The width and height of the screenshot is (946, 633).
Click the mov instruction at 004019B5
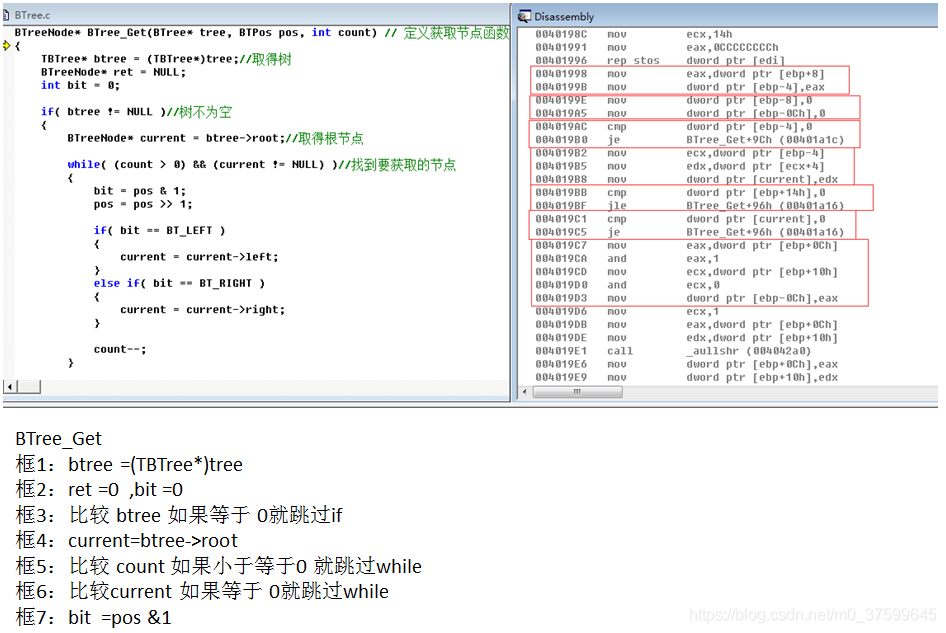(x=679, y=167)
